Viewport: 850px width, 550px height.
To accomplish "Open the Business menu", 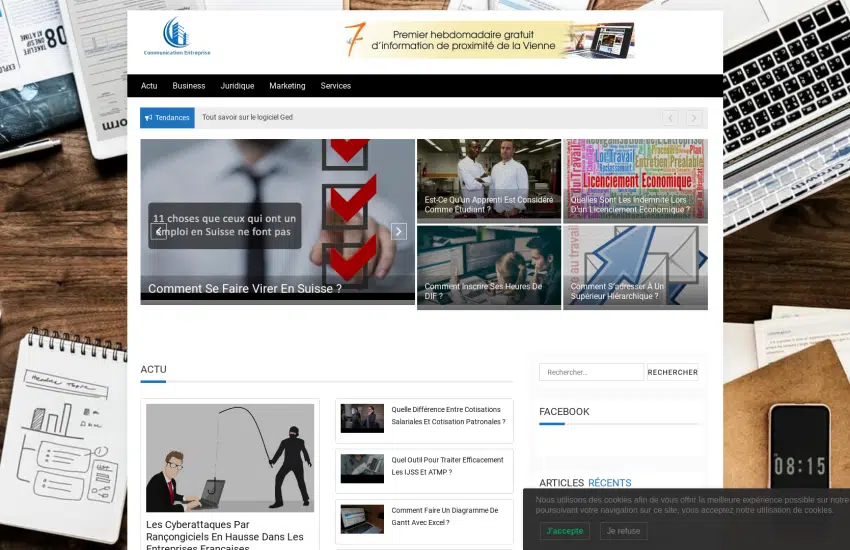I will coord(189,86).
